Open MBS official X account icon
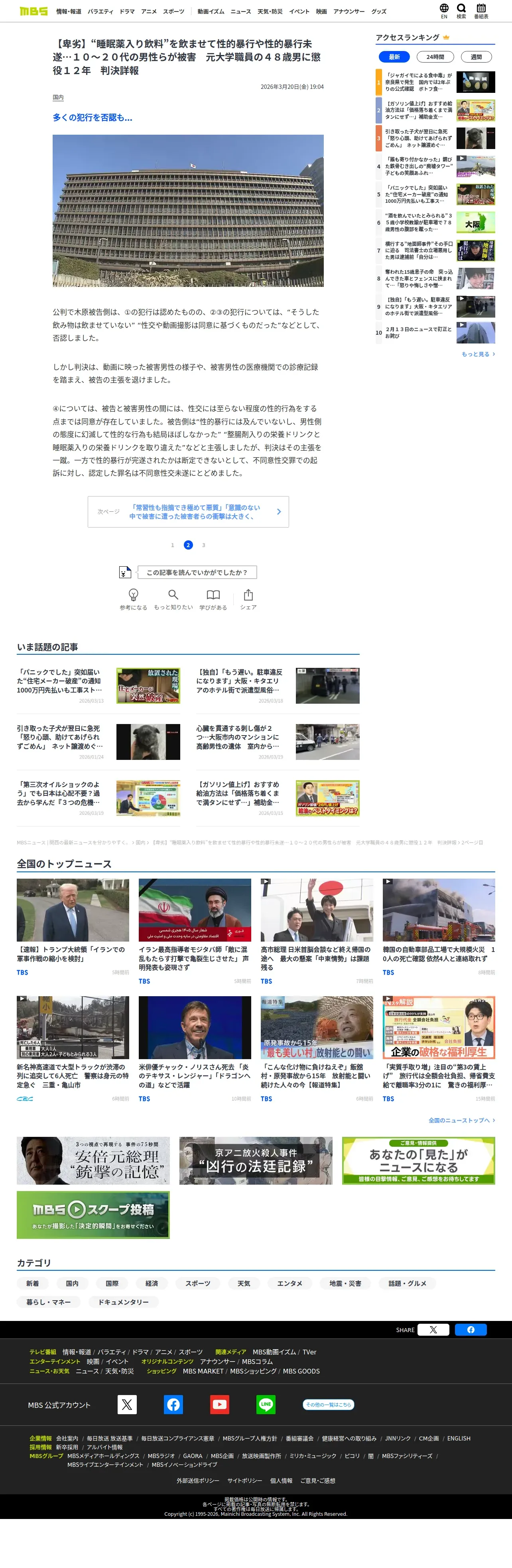The image size is (512, 1568). 127,1404
